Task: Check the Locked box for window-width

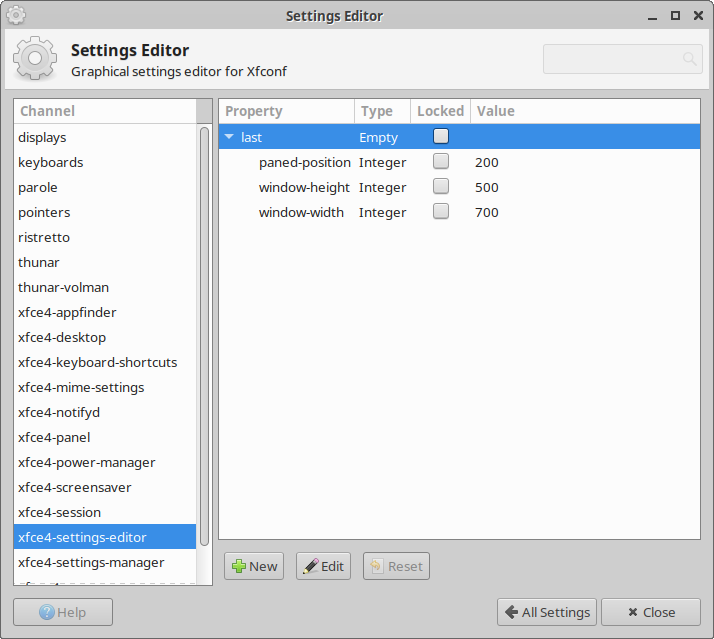Action: (x=441, y=212)
